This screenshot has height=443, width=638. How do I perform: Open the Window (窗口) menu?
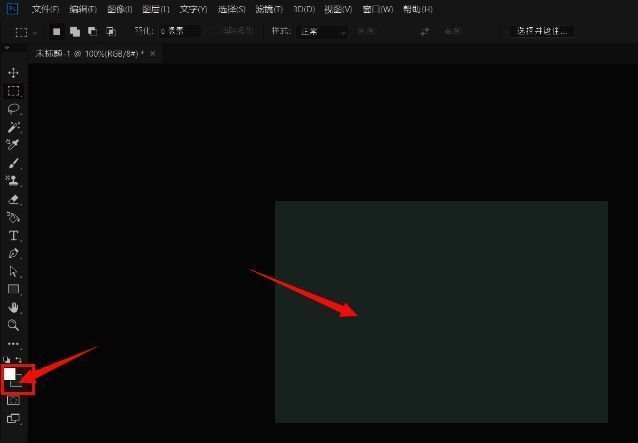click(x=378, y=9)
